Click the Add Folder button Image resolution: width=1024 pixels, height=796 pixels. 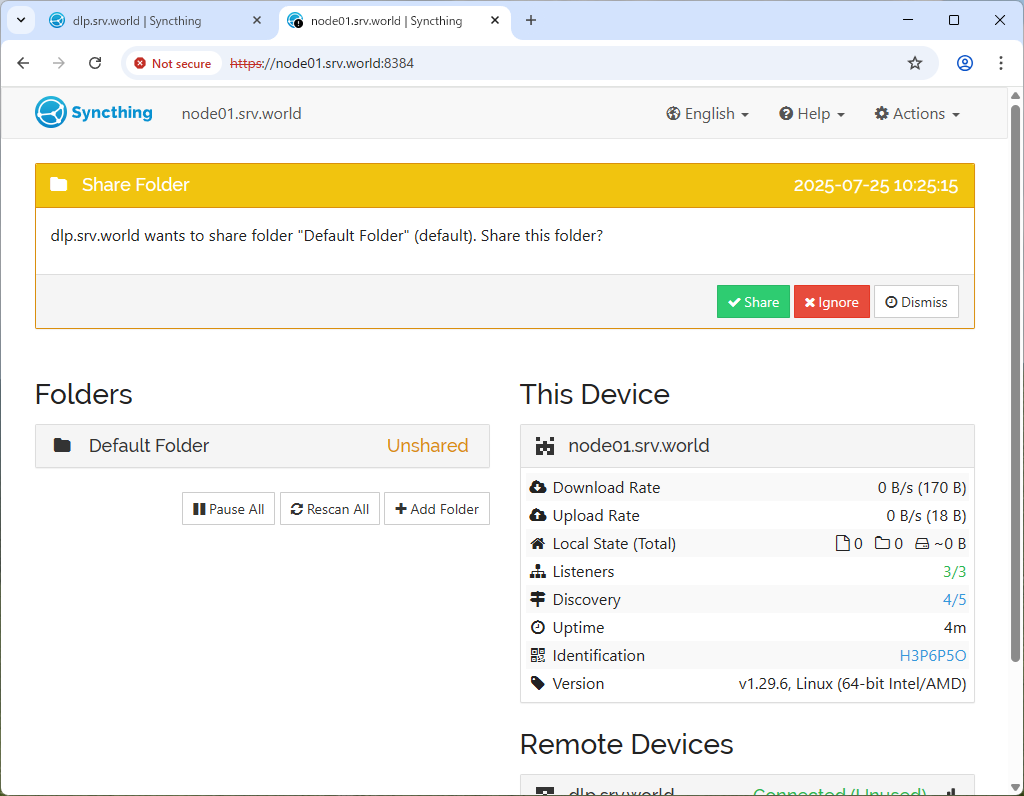click(437, 509)
